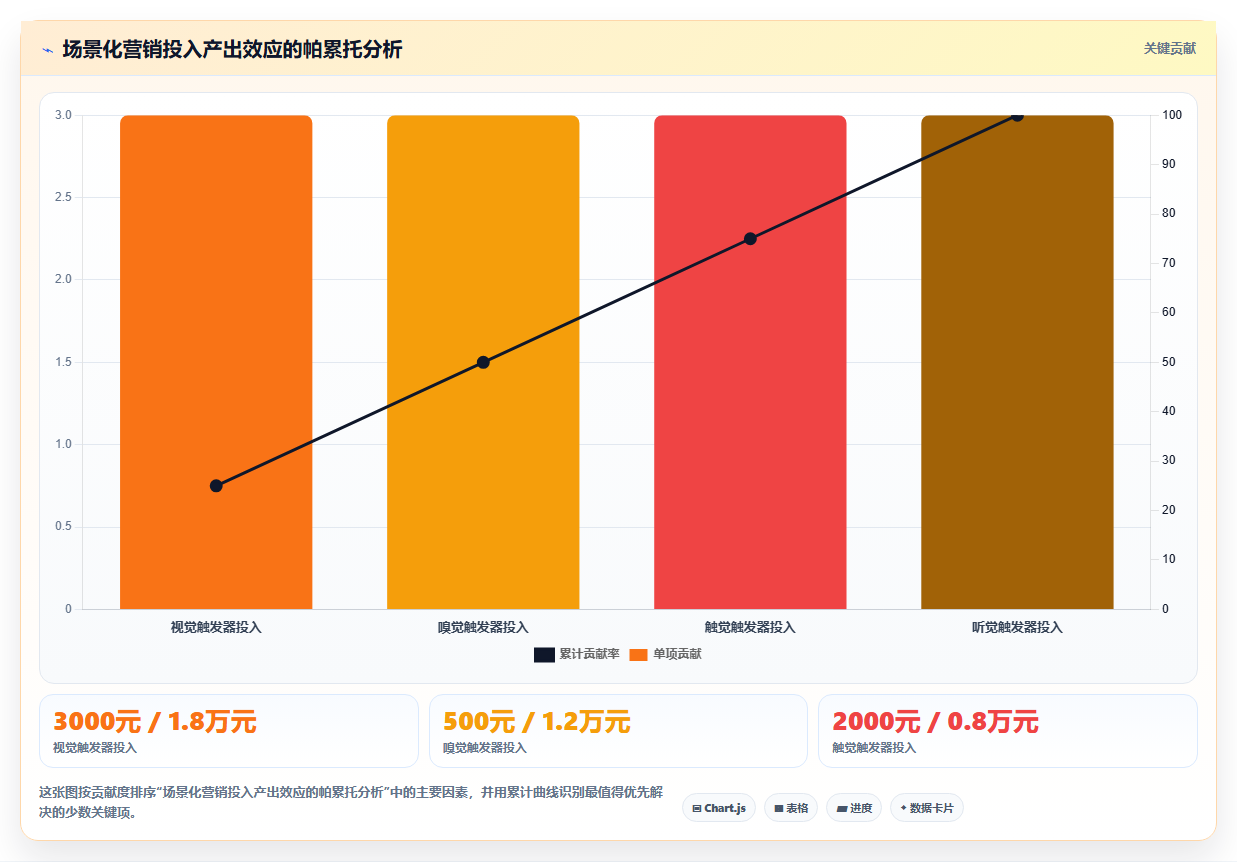Click the right axis value 100
This screenshot has height=862, width=1237.
coord(1172,115)
